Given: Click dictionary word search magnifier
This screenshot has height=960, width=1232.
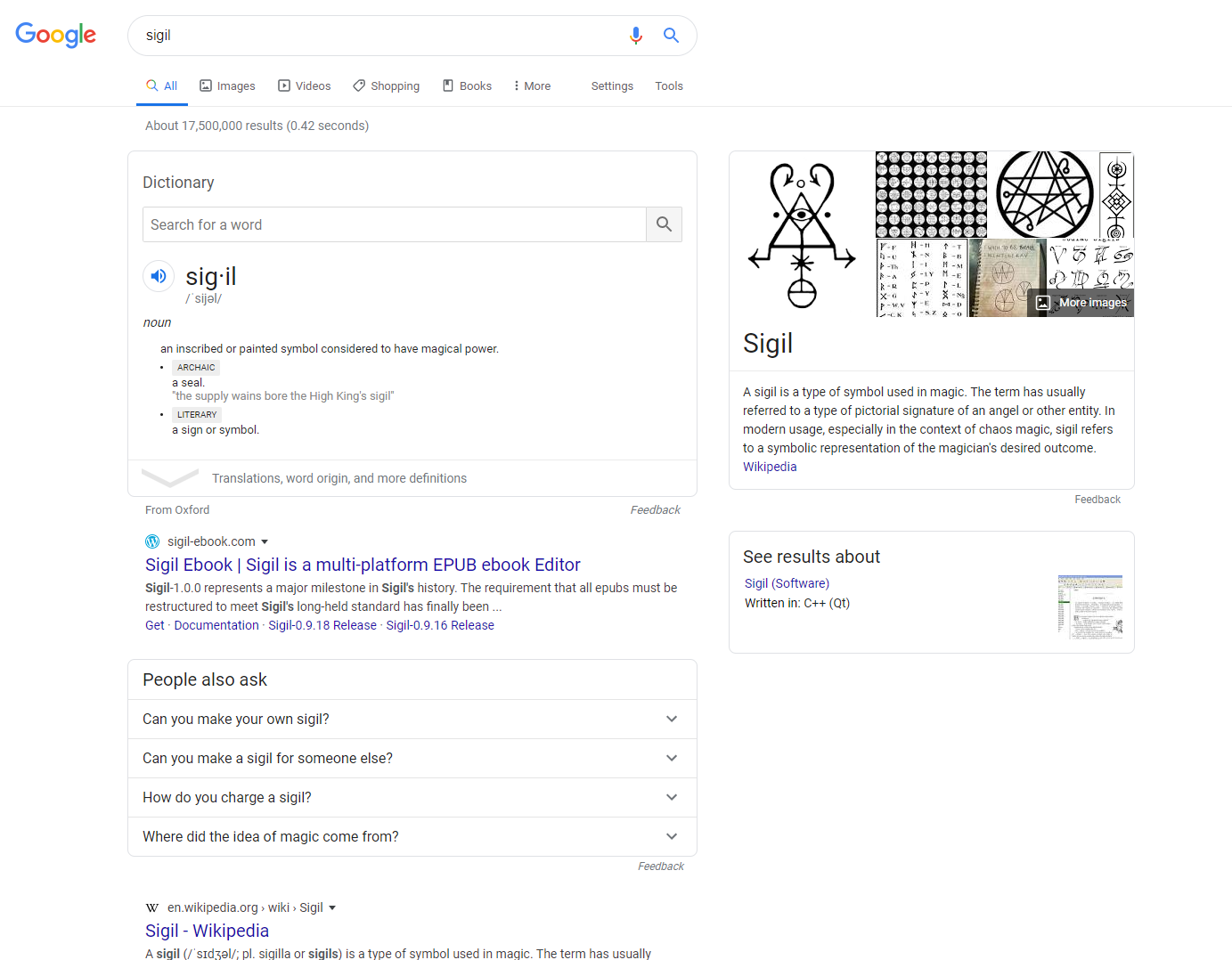Looking at the screenshot, I should (664, 224).
